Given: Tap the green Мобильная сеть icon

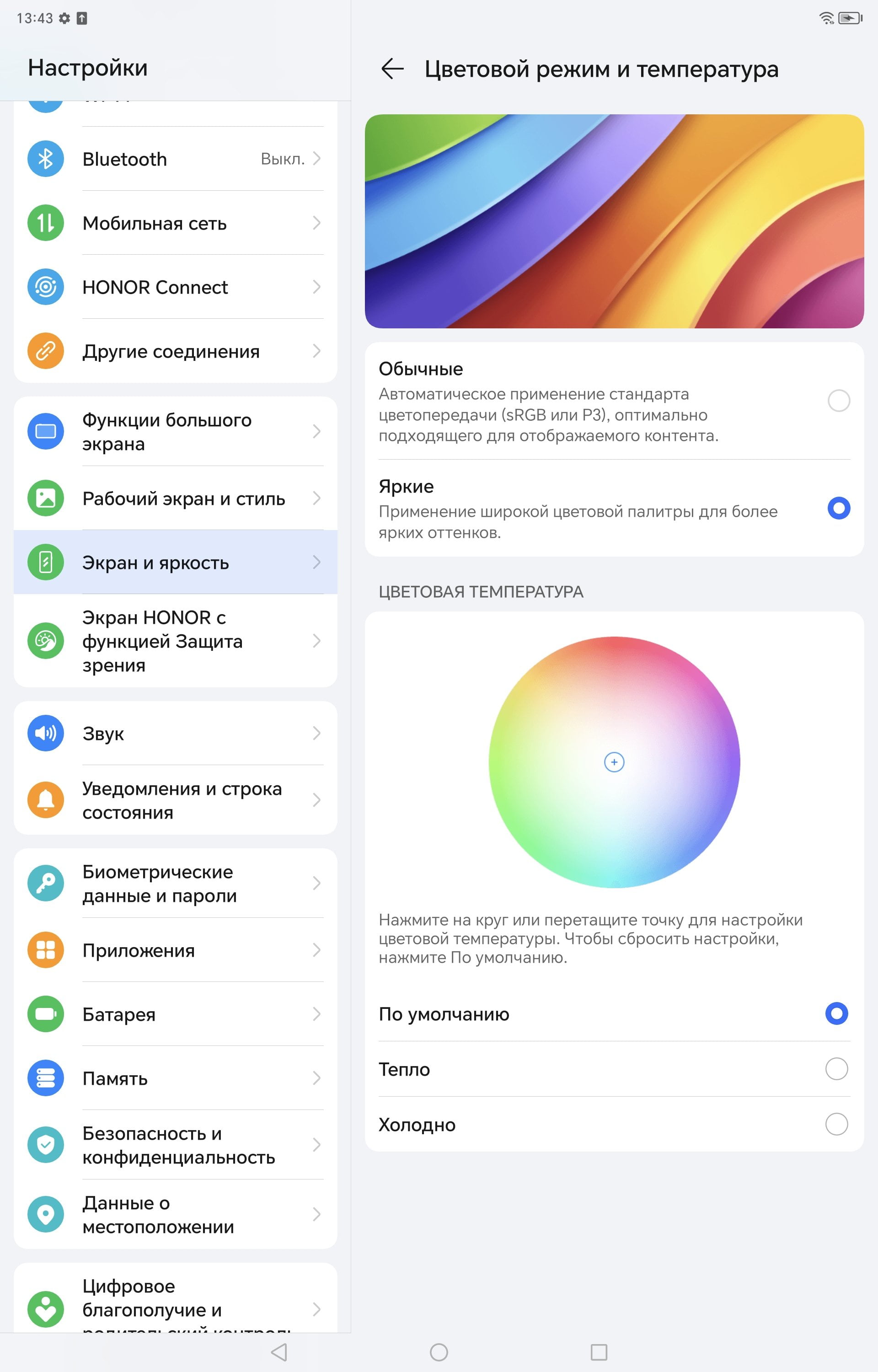Looking at the screenshot, I should coord(46,223).
